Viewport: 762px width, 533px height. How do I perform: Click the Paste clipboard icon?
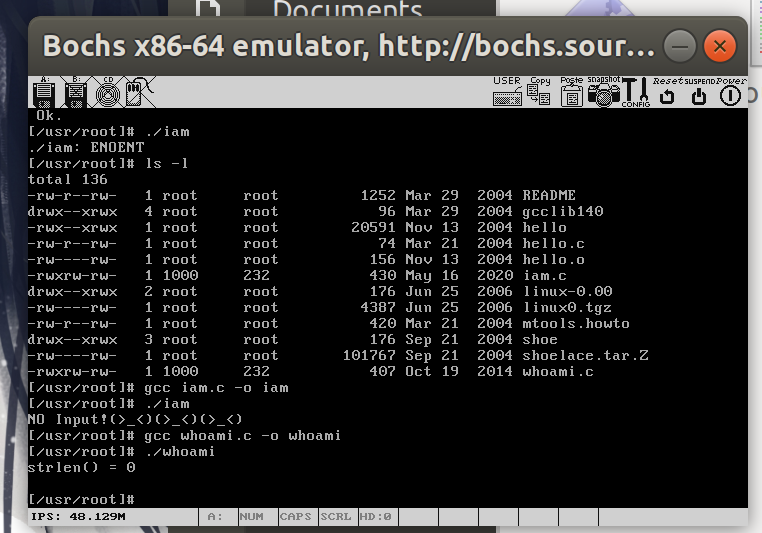coord(572,91)
